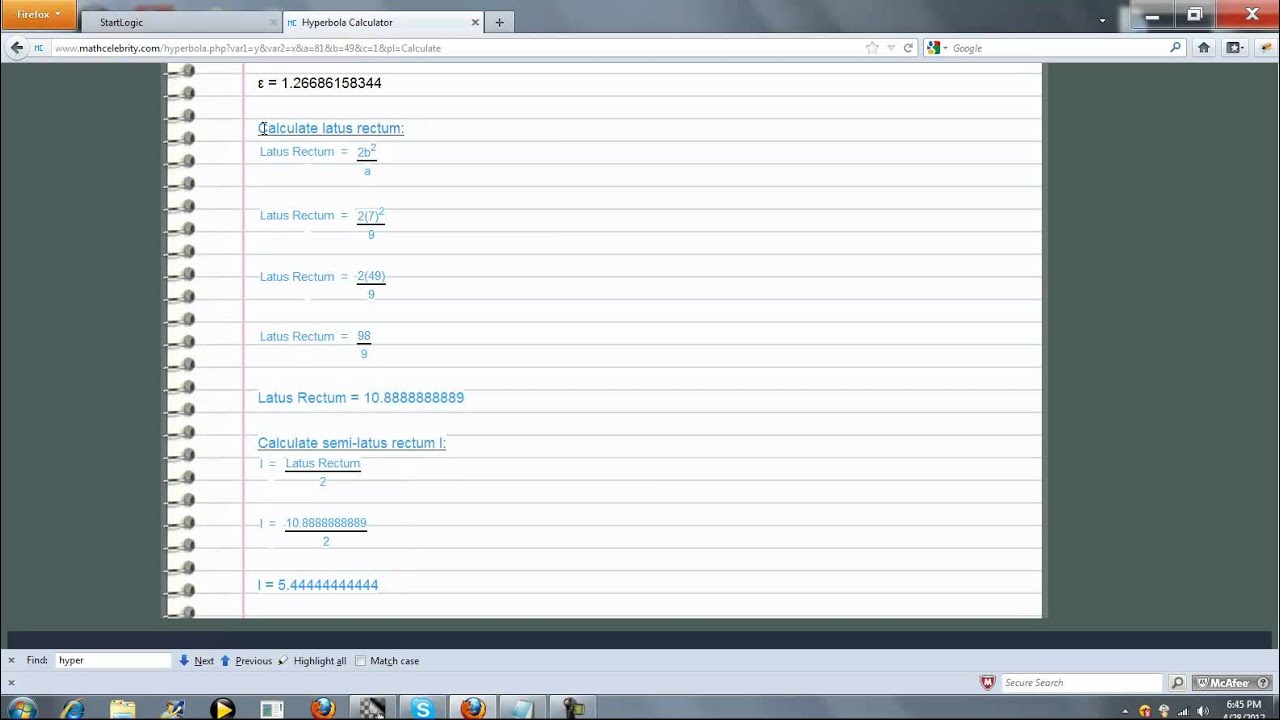The width and height of the screenshot is (1280, 720).
Task: Close the add-on bar below Find
Action: (x=11, y=682)
